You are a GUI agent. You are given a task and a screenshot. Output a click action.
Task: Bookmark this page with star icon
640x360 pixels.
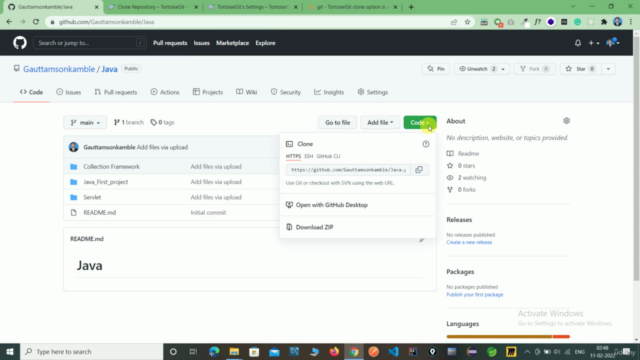(467, 22)
